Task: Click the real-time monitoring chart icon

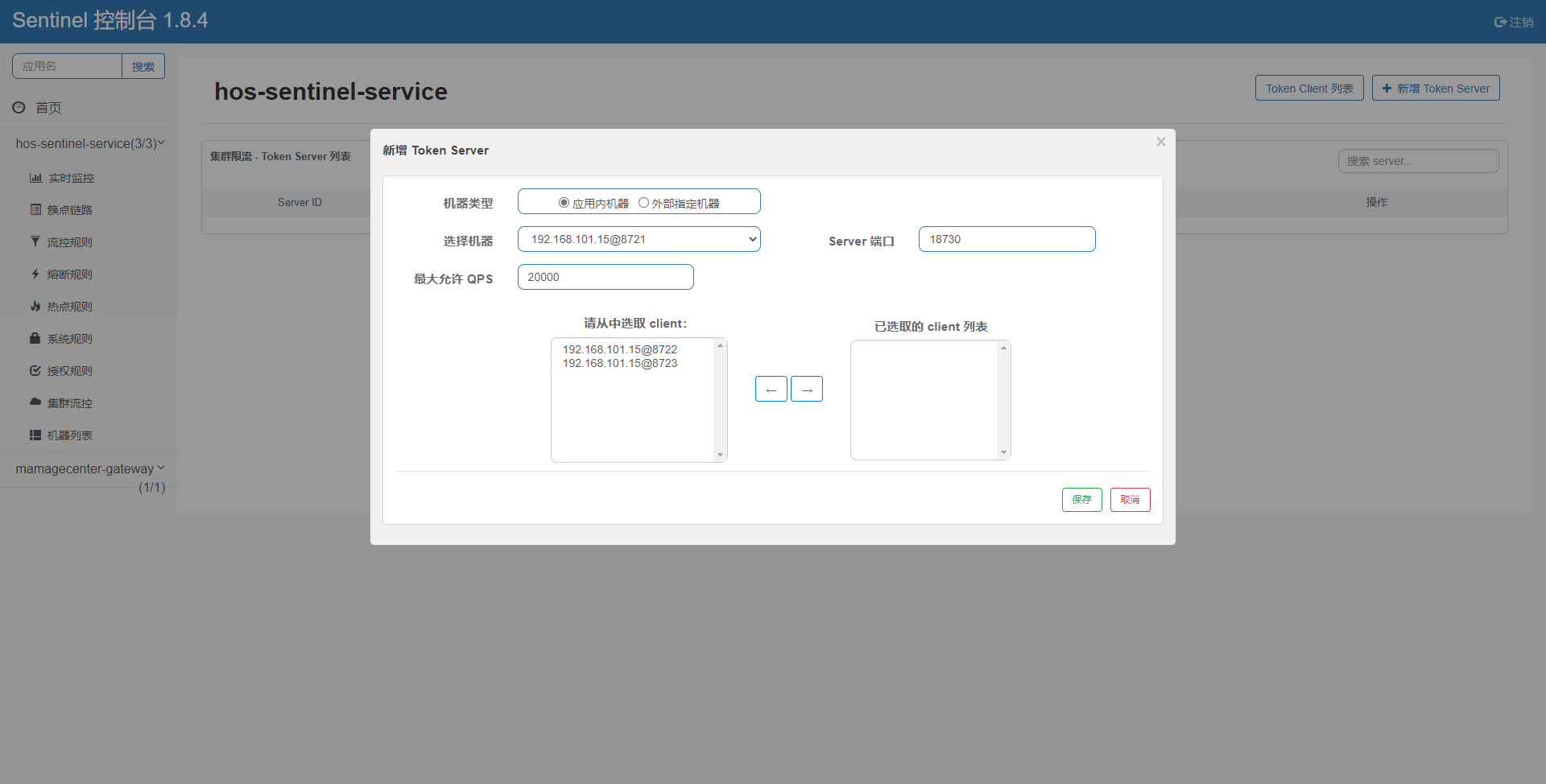Action: coord(35,178)
